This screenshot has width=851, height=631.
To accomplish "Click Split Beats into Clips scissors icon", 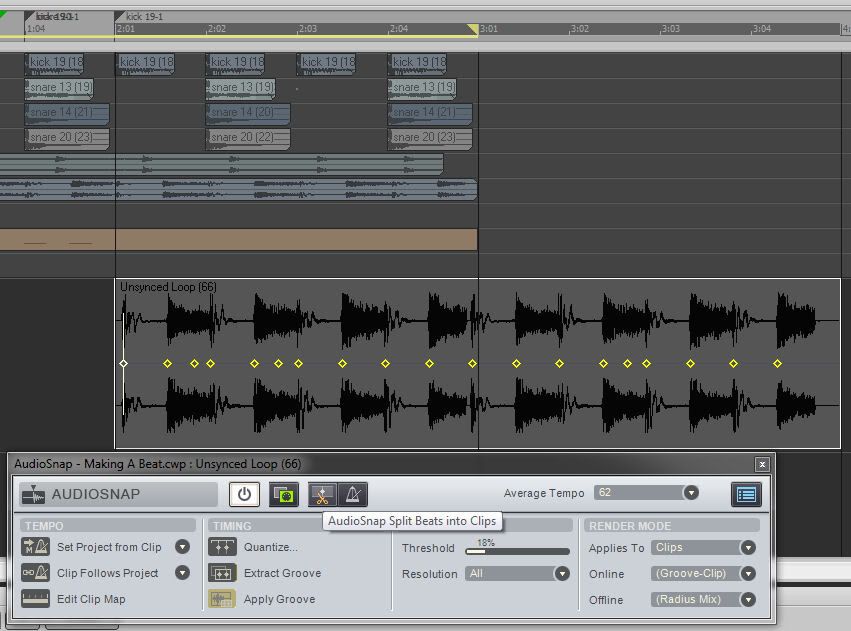I will 322,494.
